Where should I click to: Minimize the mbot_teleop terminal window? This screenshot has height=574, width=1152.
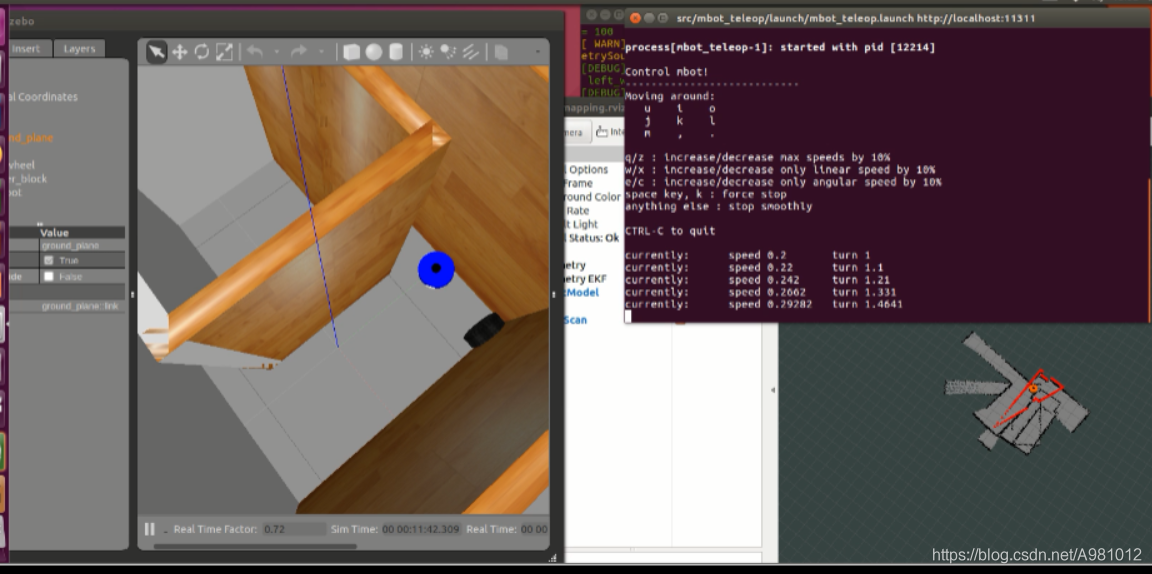(649, 18)
